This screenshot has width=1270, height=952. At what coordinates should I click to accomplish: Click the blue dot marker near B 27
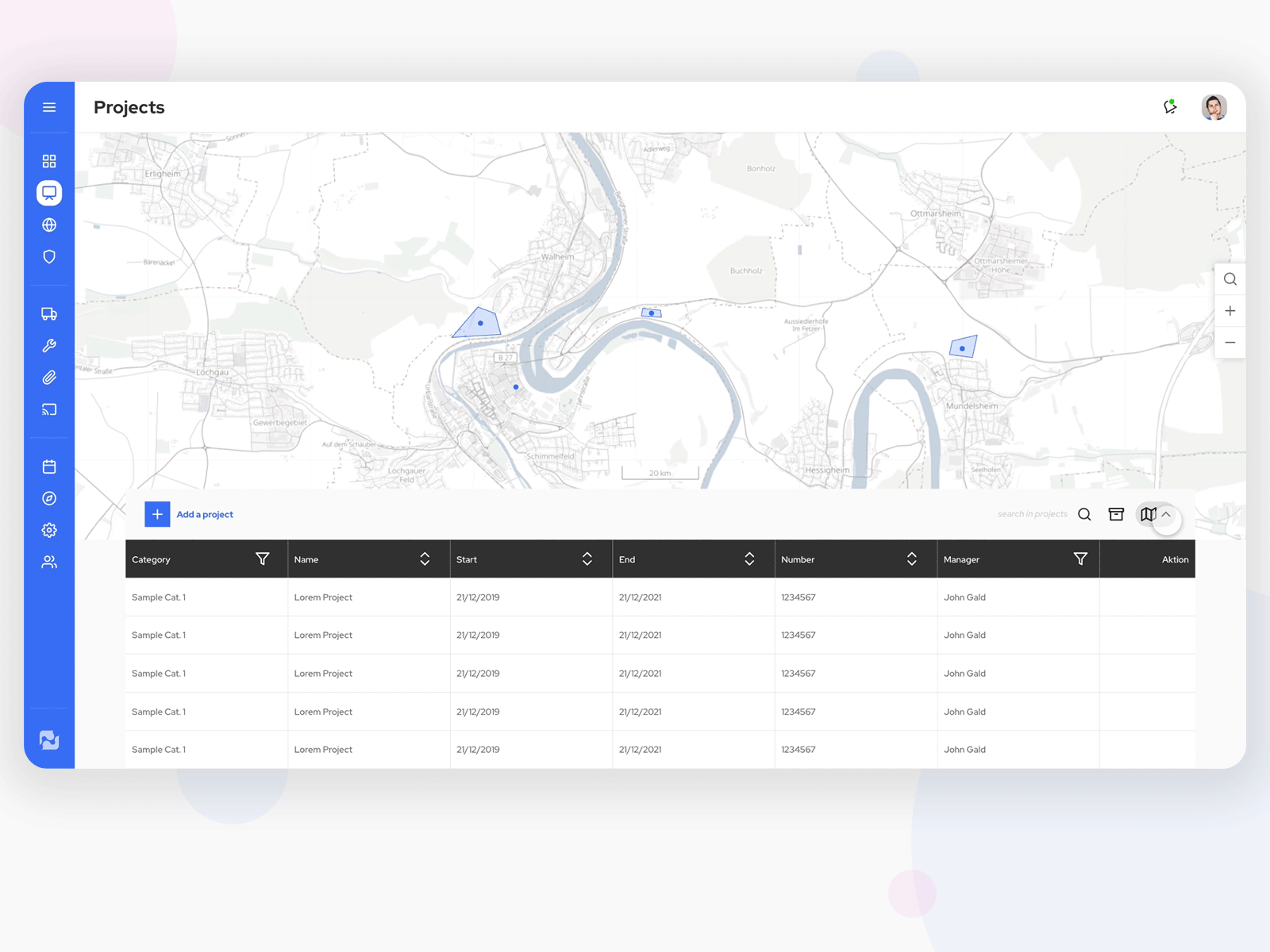[x=516, y=387]
